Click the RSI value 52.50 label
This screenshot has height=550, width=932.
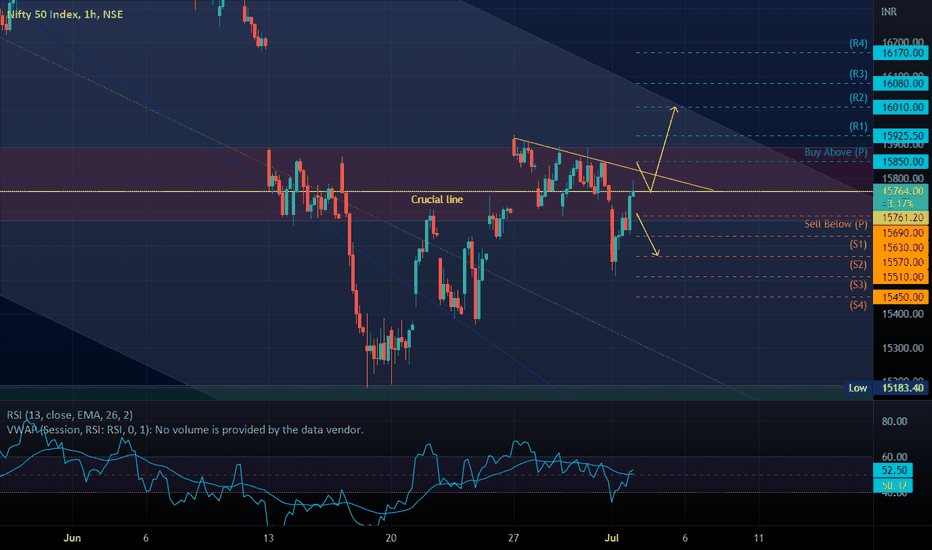(893, 470)
